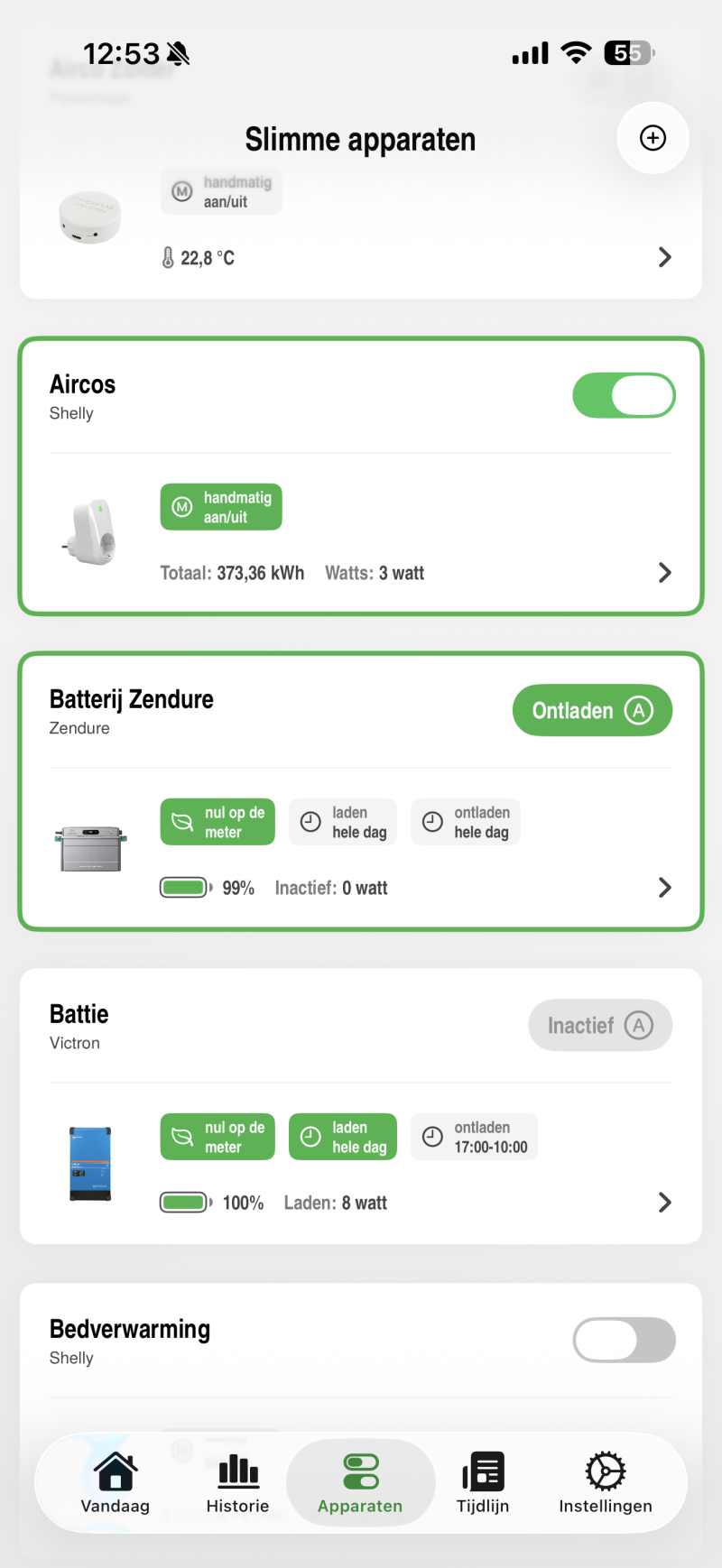This screenshot has height=1568, width=722.
Task: Tap the plus icon to add device
Action: (653, 138)
